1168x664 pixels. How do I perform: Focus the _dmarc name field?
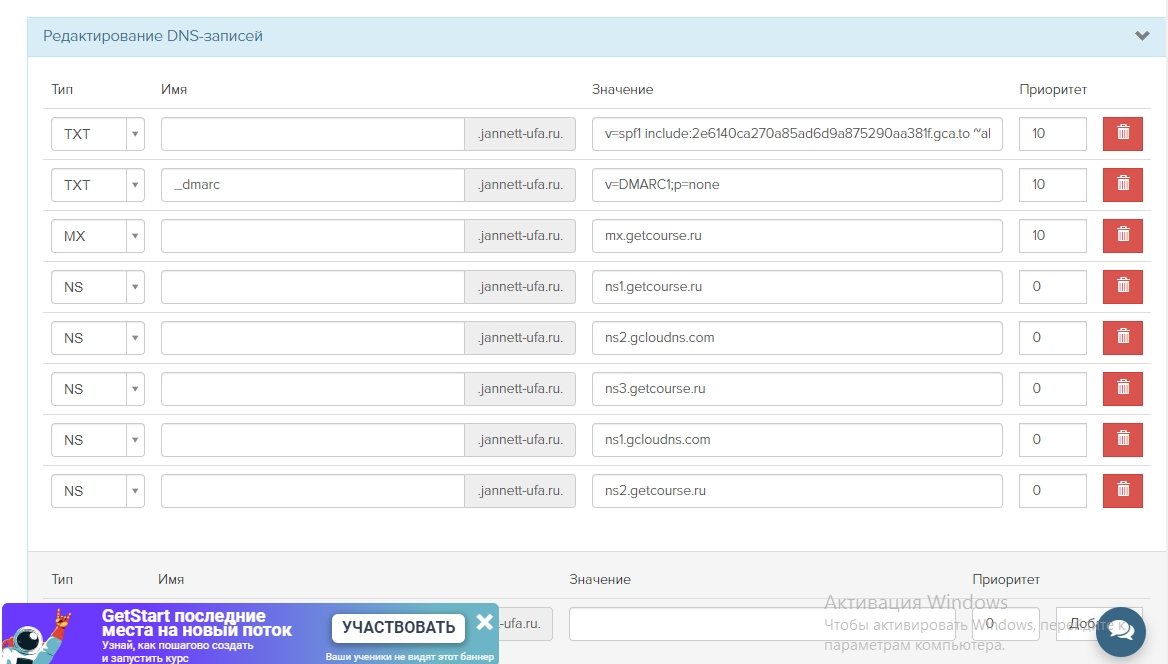[312, 185]
